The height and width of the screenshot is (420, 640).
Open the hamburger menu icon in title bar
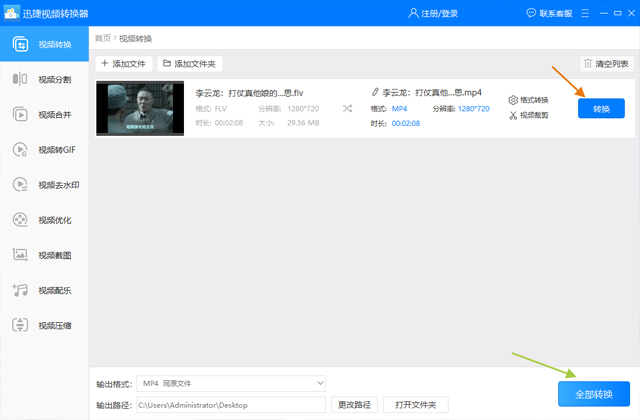point(585,13)
